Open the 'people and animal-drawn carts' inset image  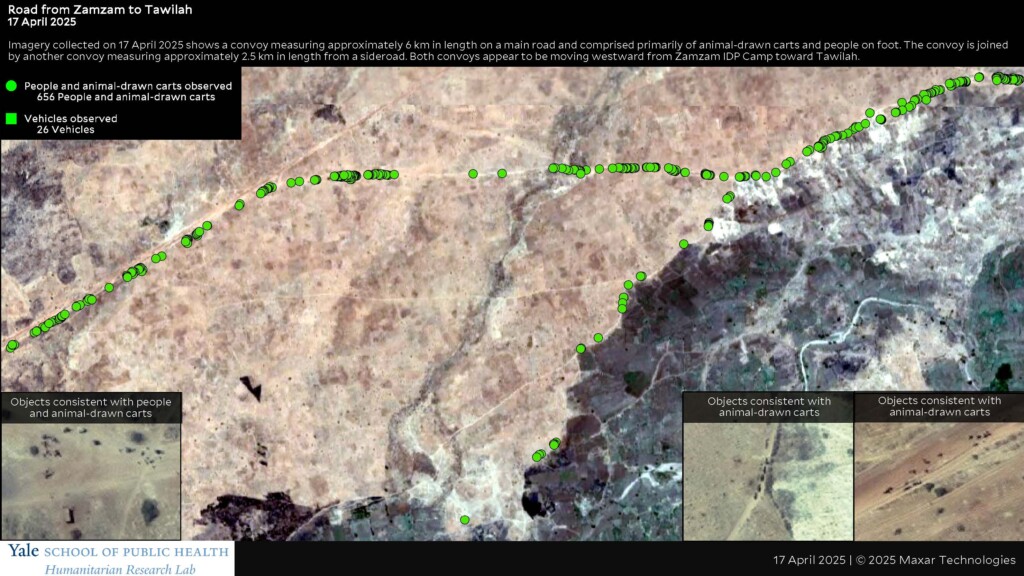pyautogui.click(x=91, y=481)
